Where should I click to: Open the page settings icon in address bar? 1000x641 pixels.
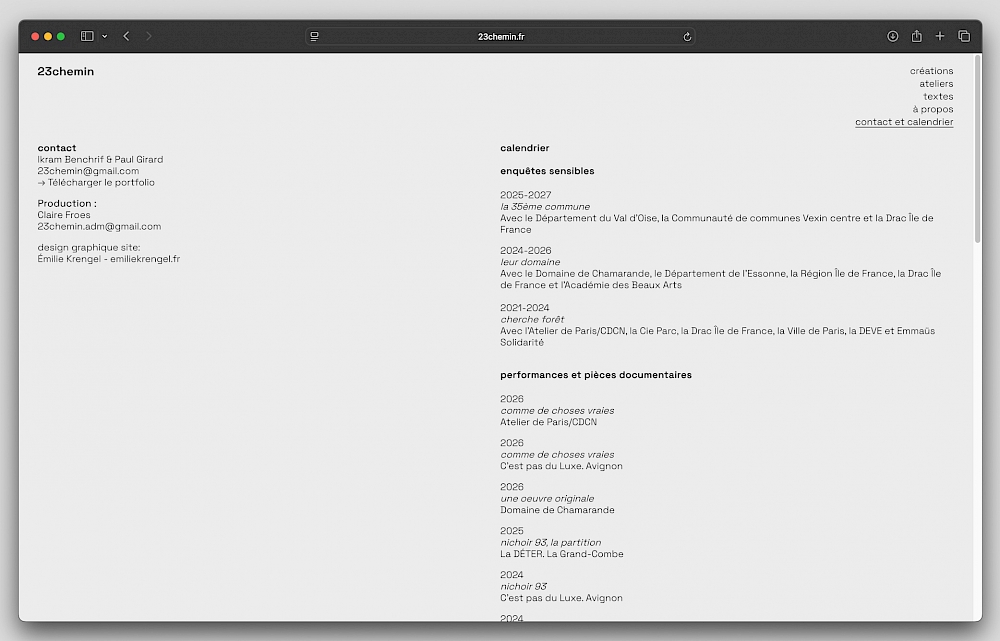click(315, 36)
